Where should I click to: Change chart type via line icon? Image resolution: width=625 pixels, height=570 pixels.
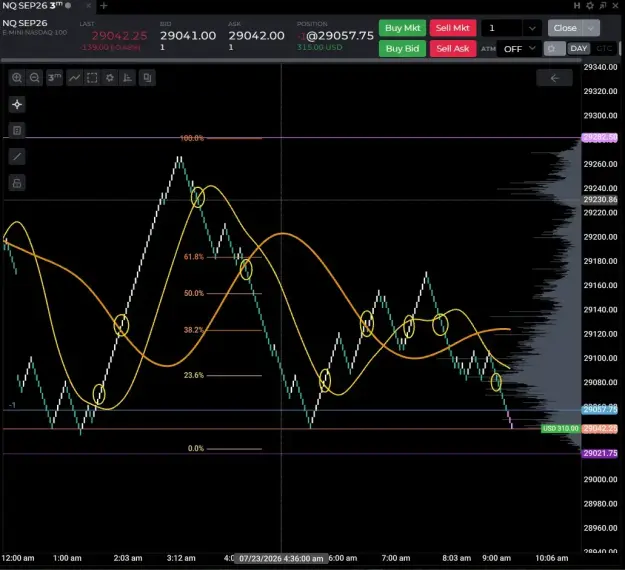click(x=75, y=78)
